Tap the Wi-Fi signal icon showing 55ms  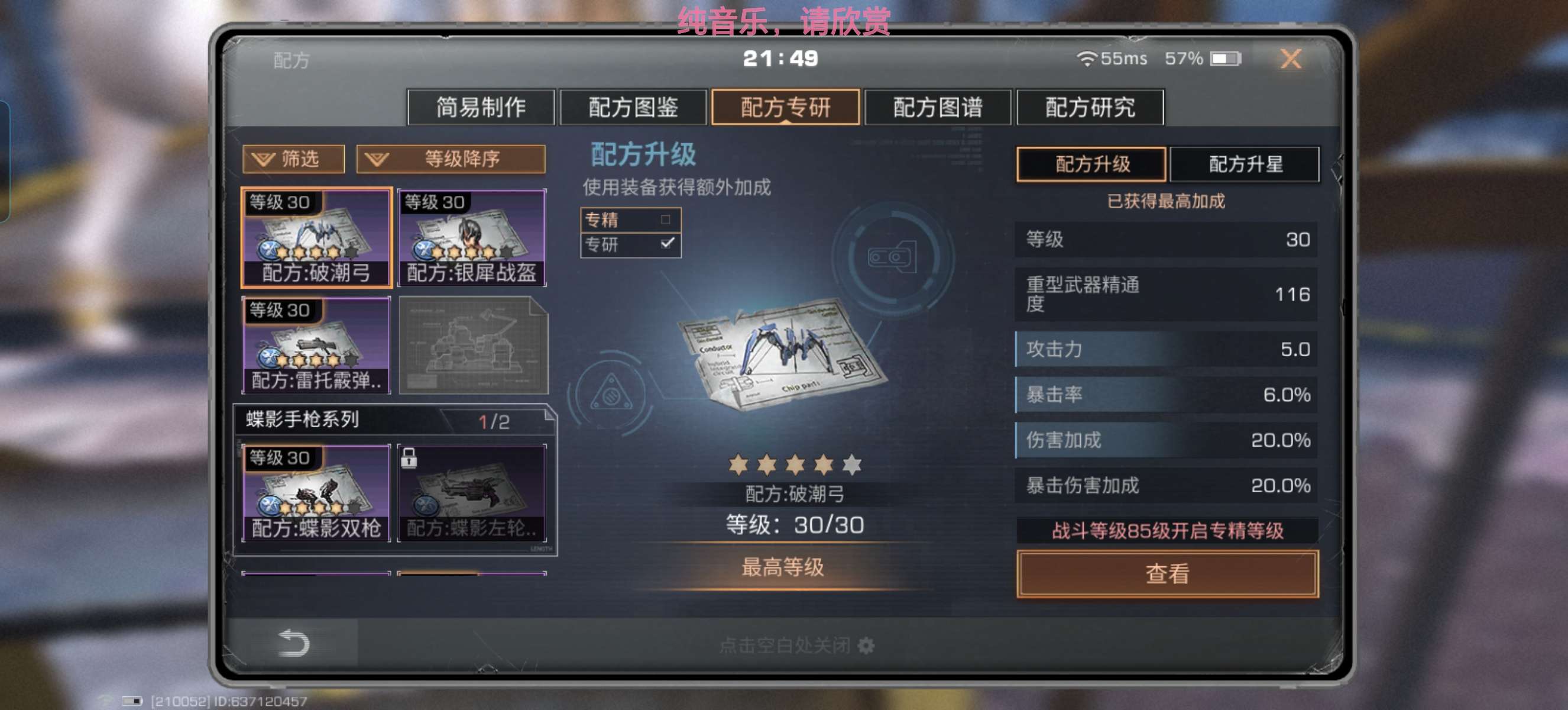click(x=1086, y=59)
